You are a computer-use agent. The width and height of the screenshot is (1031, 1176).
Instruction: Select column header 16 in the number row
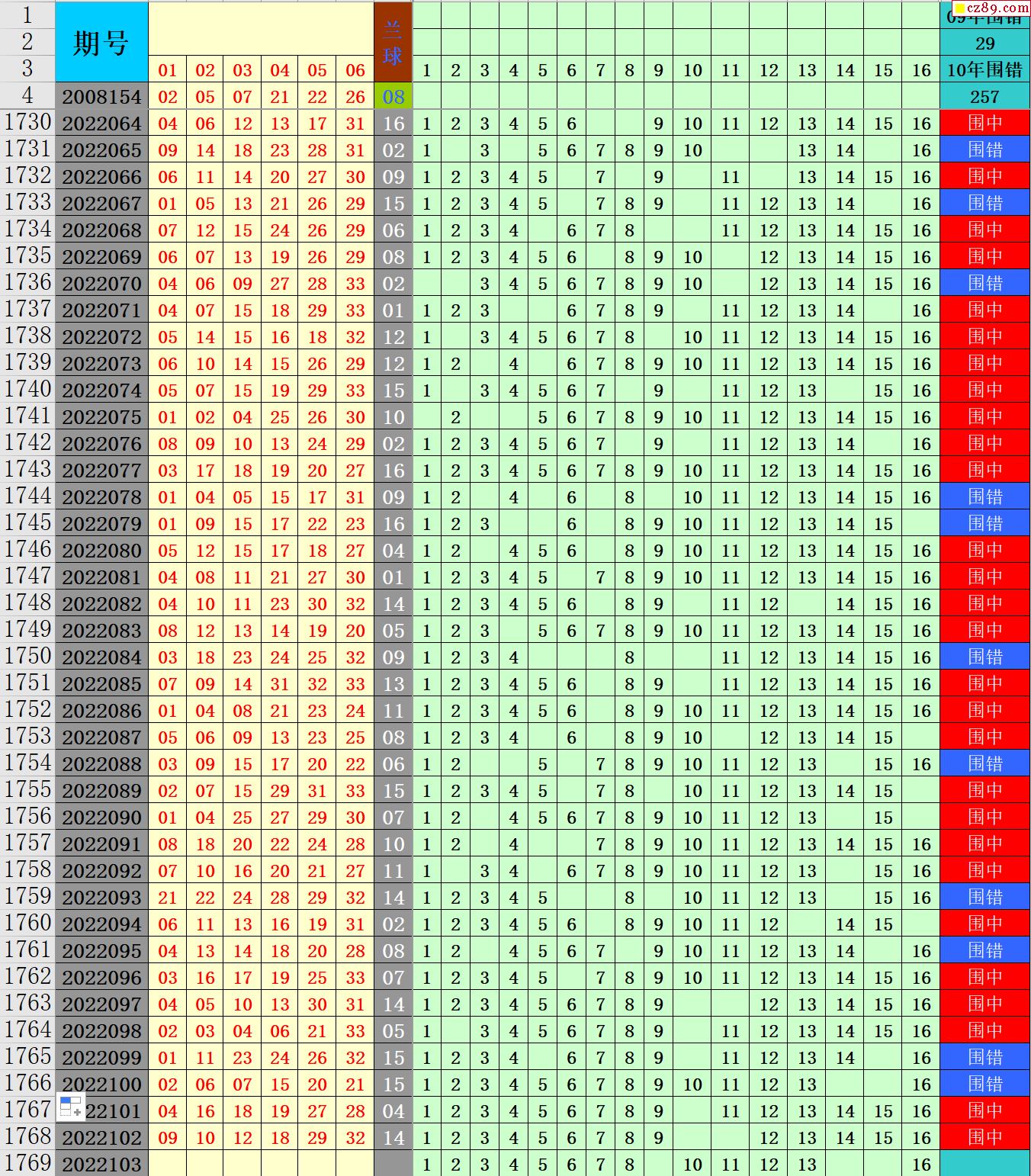click(x=921, y=70)
